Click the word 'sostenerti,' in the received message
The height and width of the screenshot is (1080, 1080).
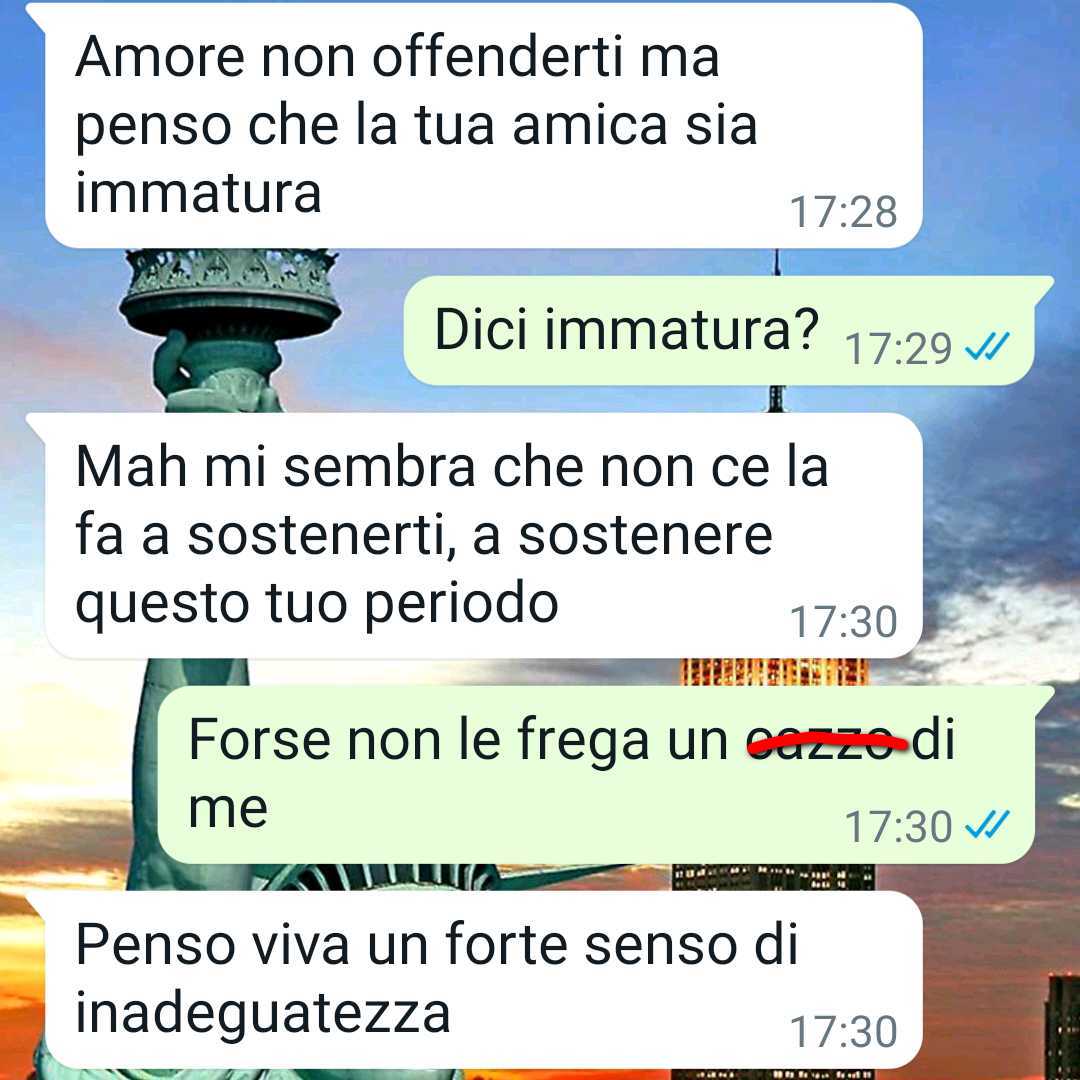[x=320, y=537]
